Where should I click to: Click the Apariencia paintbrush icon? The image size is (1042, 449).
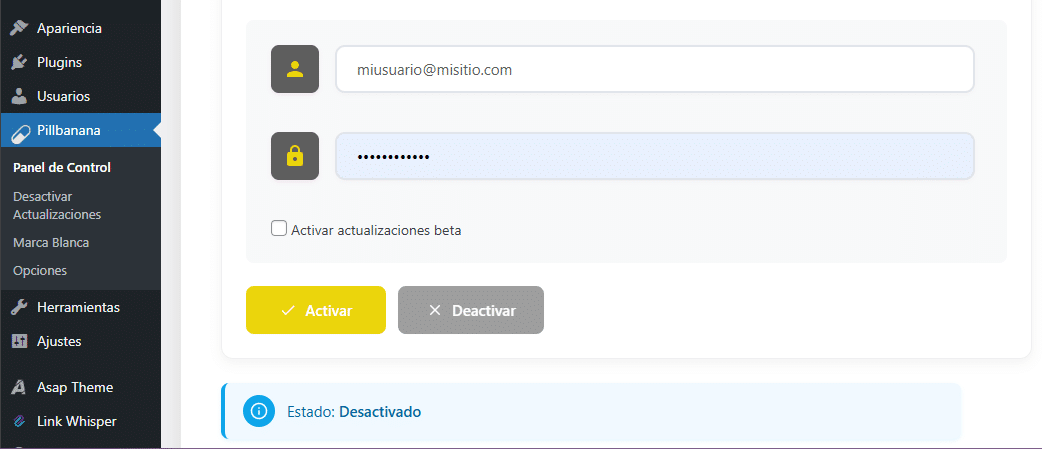pos(19,28)
